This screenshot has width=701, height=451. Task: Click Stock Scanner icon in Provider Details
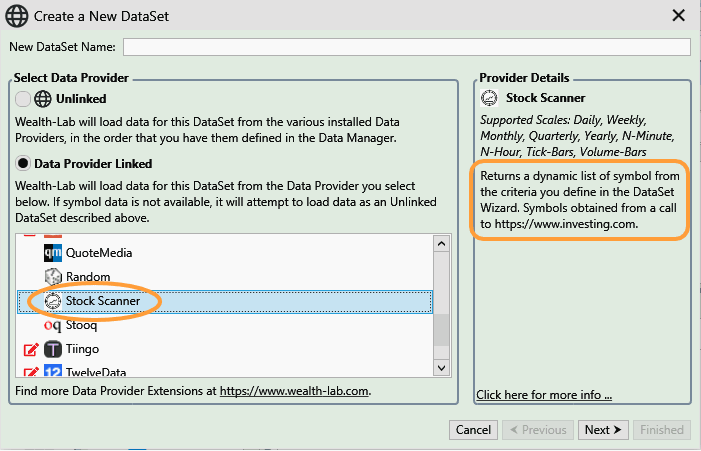click(x=489, y=98)
